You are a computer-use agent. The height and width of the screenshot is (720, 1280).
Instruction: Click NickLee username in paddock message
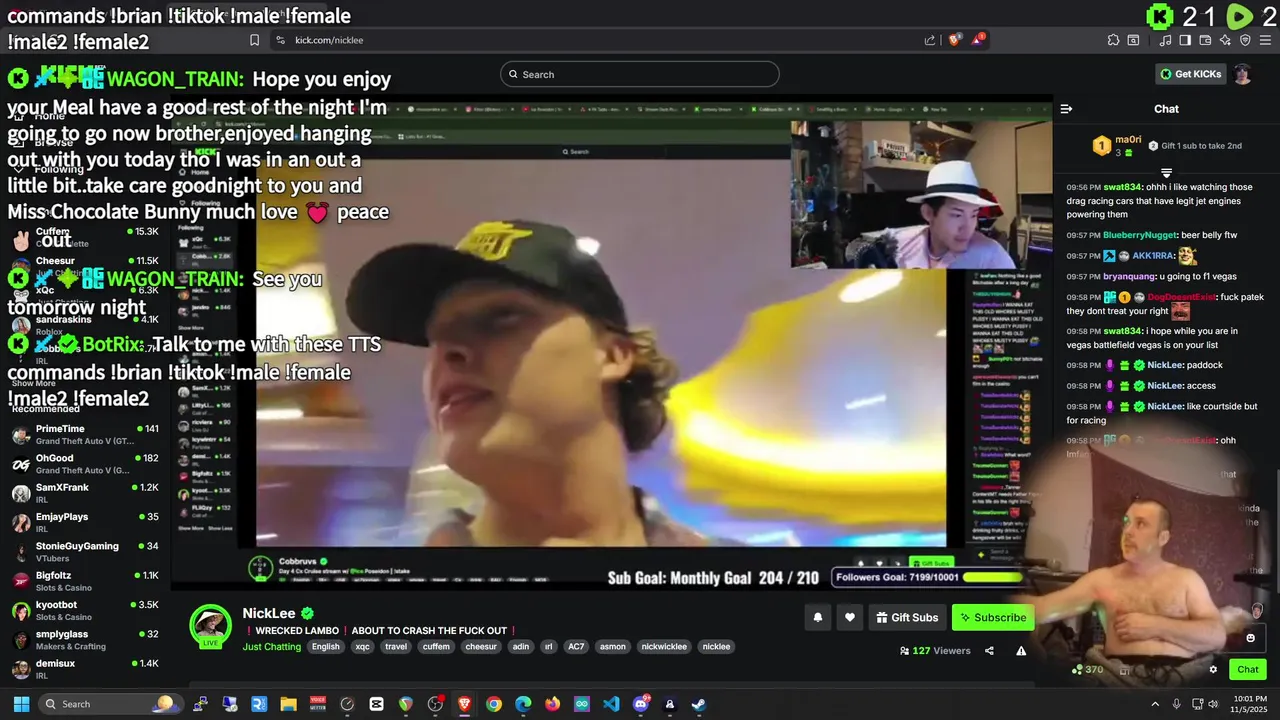pos(1164,365)
